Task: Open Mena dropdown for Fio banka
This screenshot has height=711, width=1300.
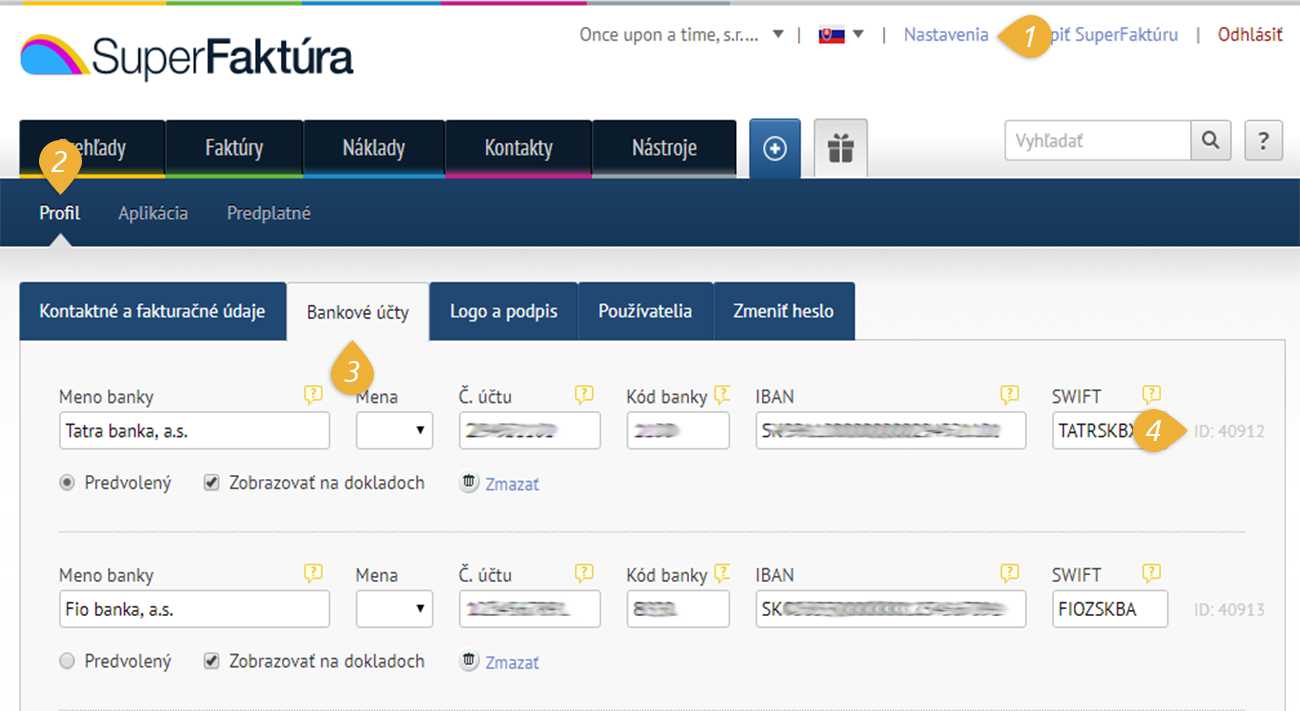Action: click(394, 609)
